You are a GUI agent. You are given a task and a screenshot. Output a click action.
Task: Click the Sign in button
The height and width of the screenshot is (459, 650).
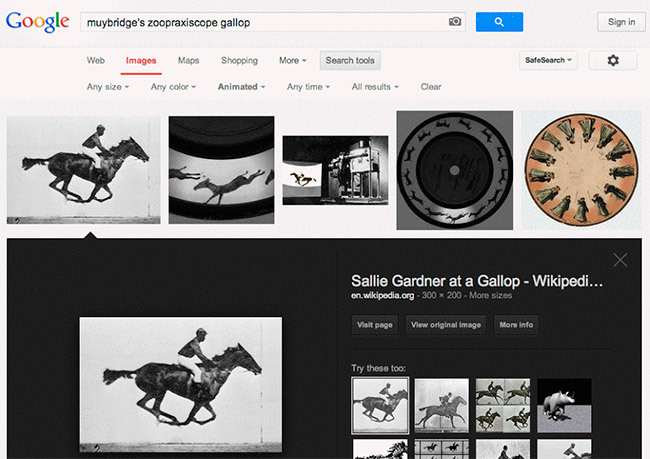pos(621,22)
